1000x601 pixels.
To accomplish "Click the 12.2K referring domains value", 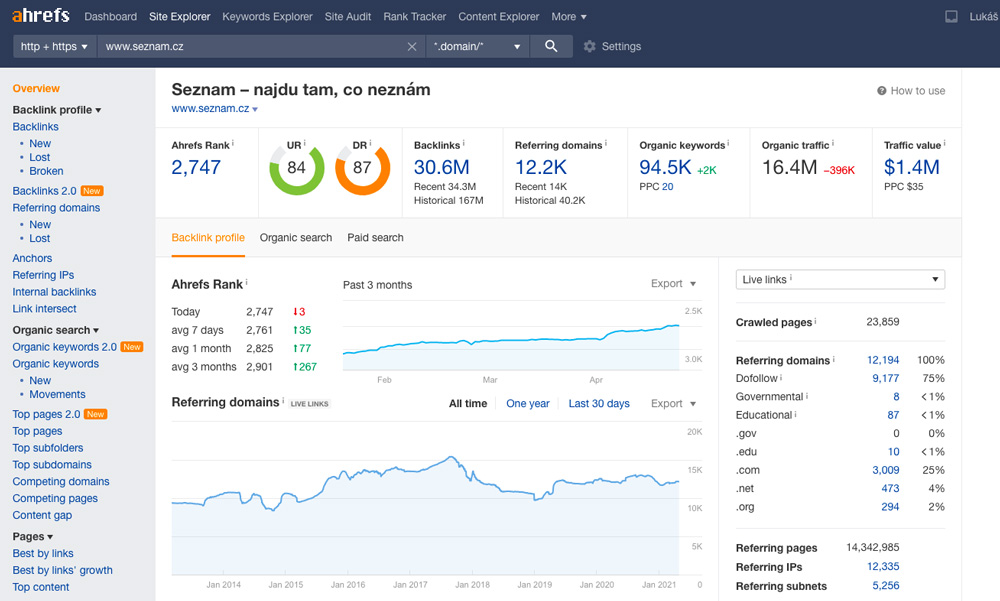I will [541, 167].
